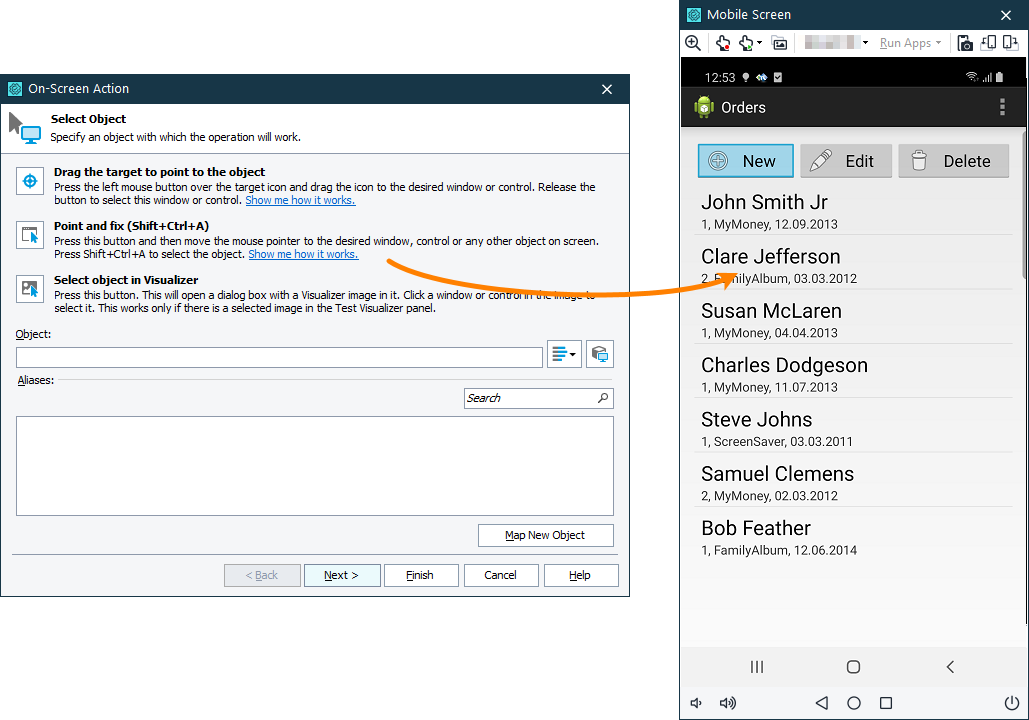Click the highlight-object icon beside the Object field
The height and width of the screenshot is (720, 1029).
point(599,353)
